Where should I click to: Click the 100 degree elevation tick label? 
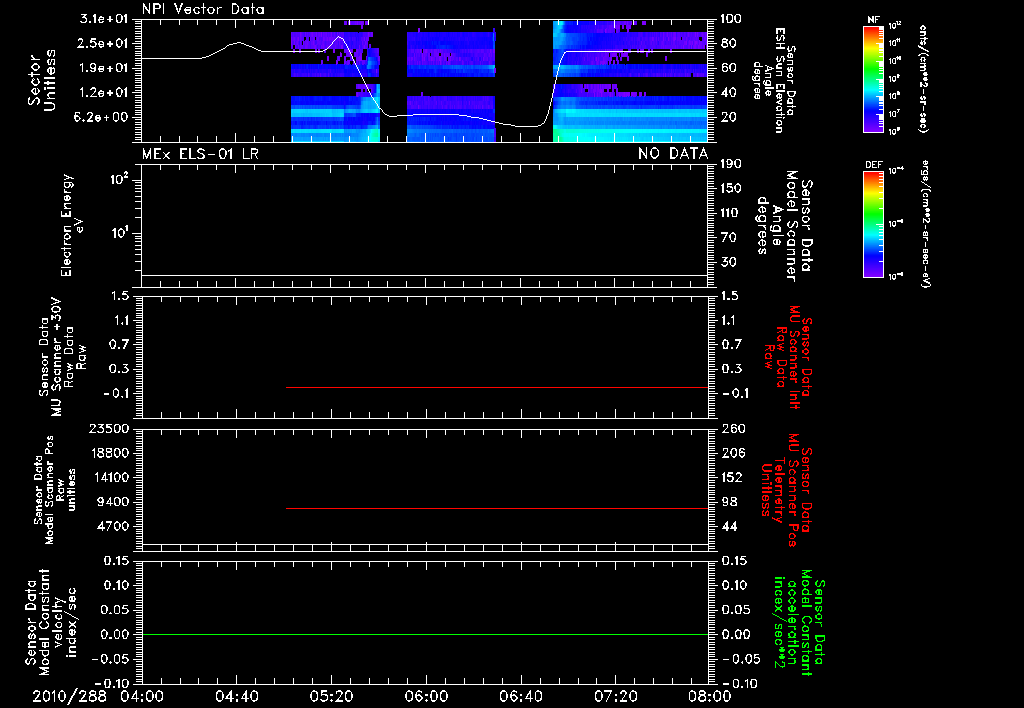(731, 19)
